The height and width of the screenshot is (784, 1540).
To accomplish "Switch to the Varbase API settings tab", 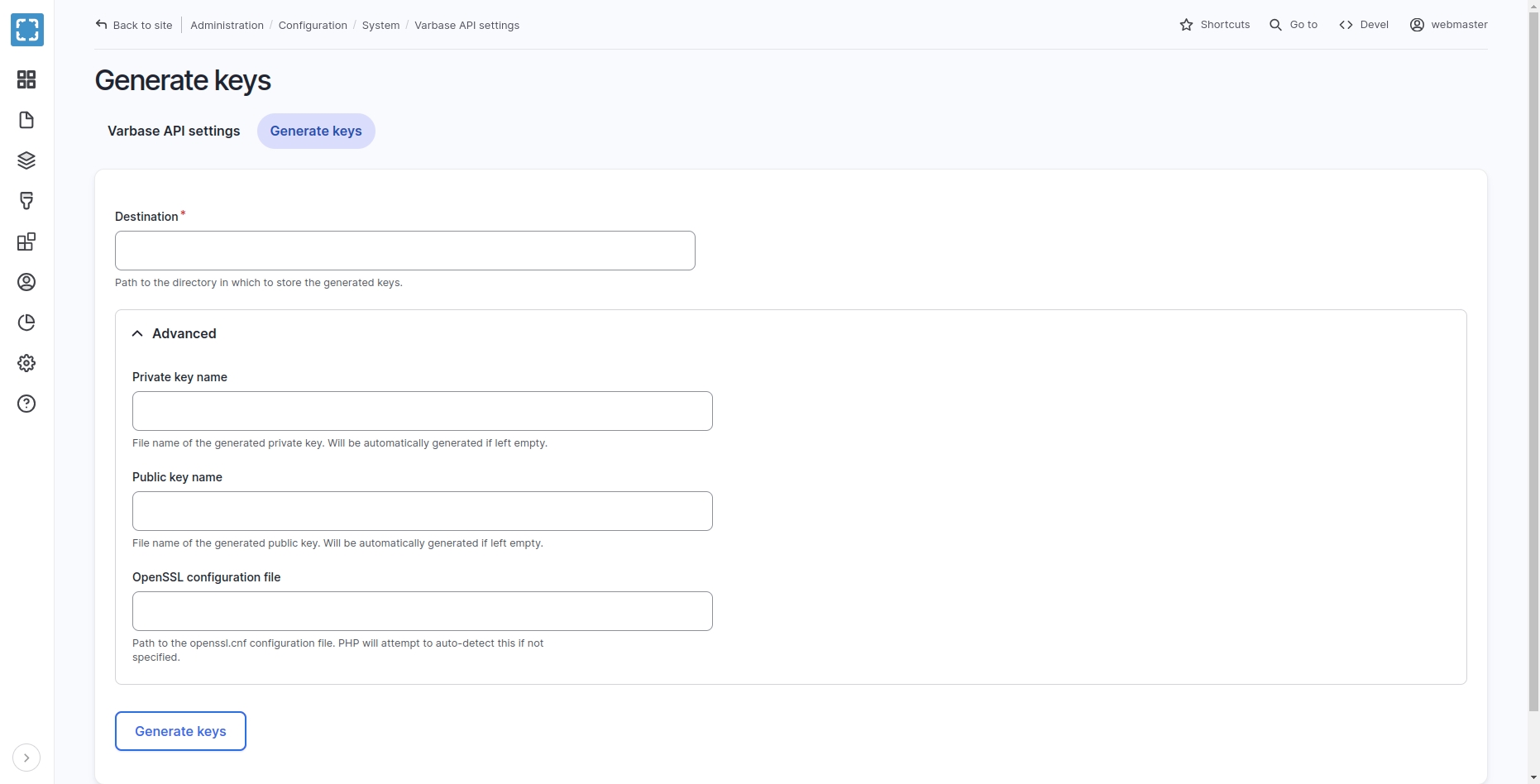I will pos(174,131).
